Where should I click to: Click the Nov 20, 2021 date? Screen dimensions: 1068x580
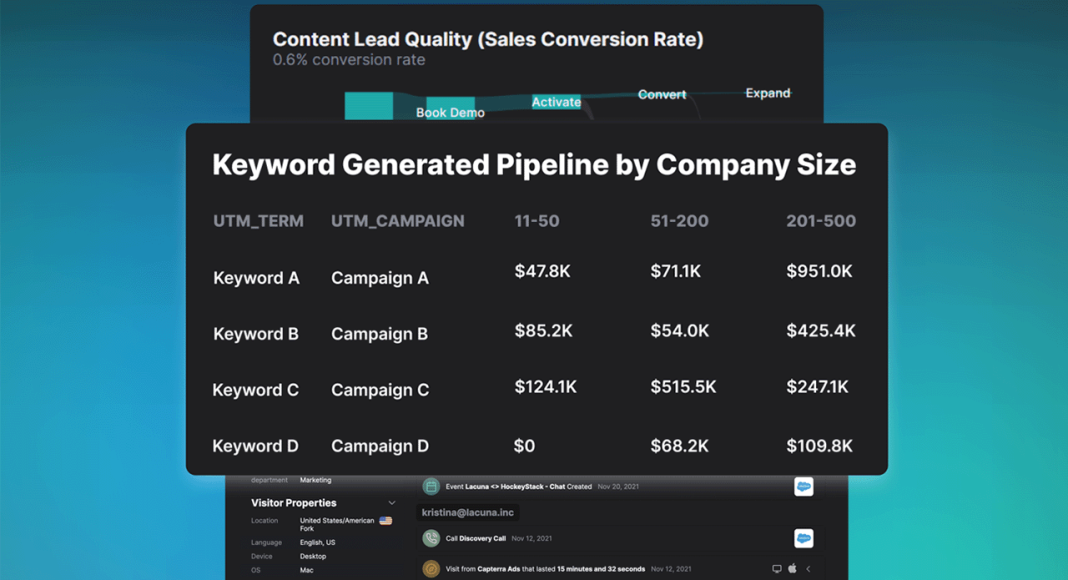click(x=618, y=487)
